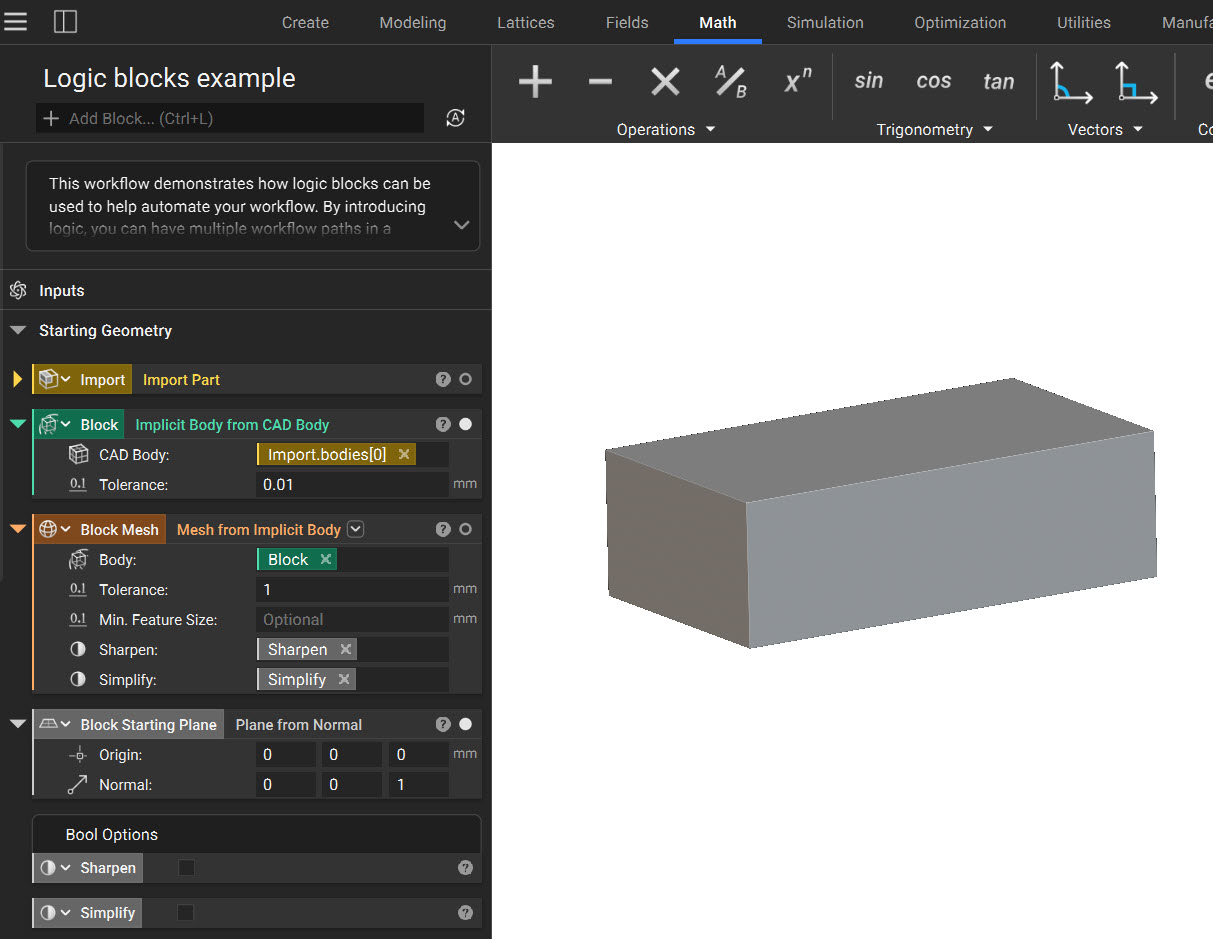1213x939 pixels.
Task: Remove Import.bodies[0] from CAD Body field
Action: coord(404,455)
